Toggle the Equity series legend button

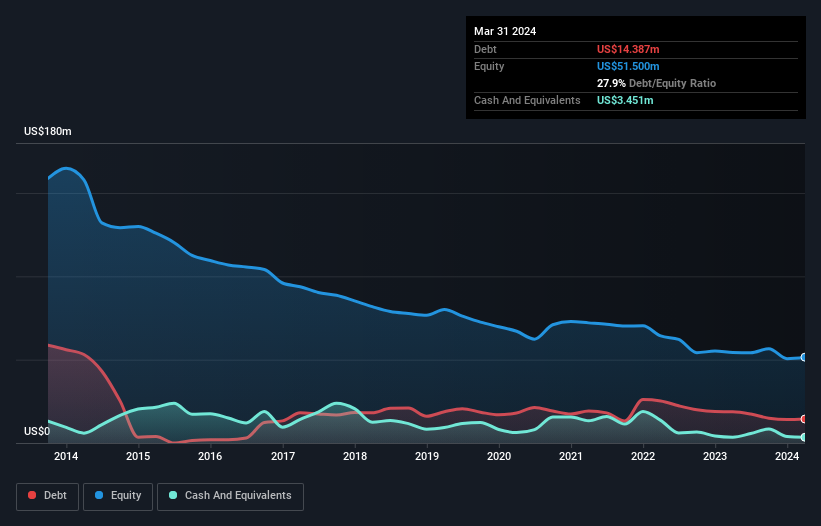(118, 496)
